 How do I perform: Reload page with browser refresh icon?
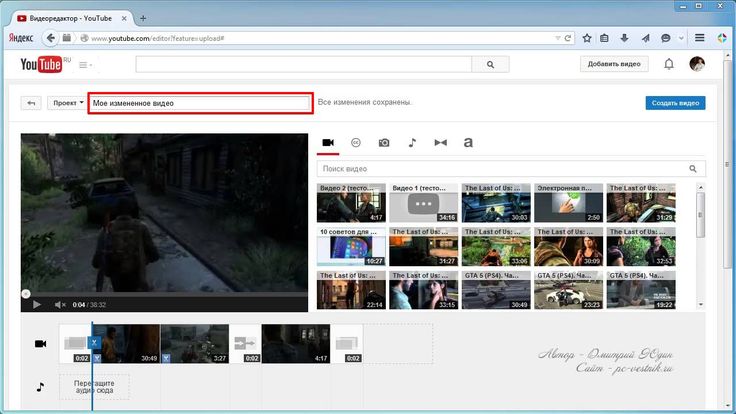tap(567, 38)
